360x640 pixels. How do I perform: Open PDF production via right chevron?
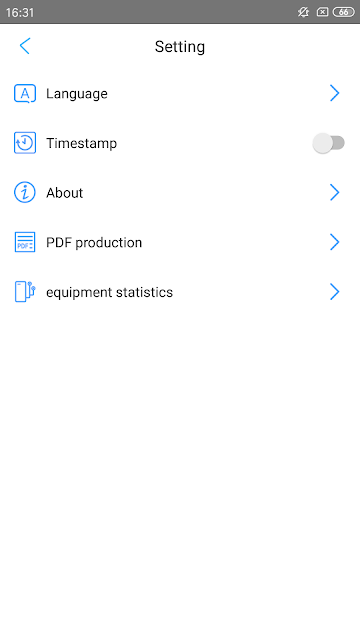pos(335,242)
